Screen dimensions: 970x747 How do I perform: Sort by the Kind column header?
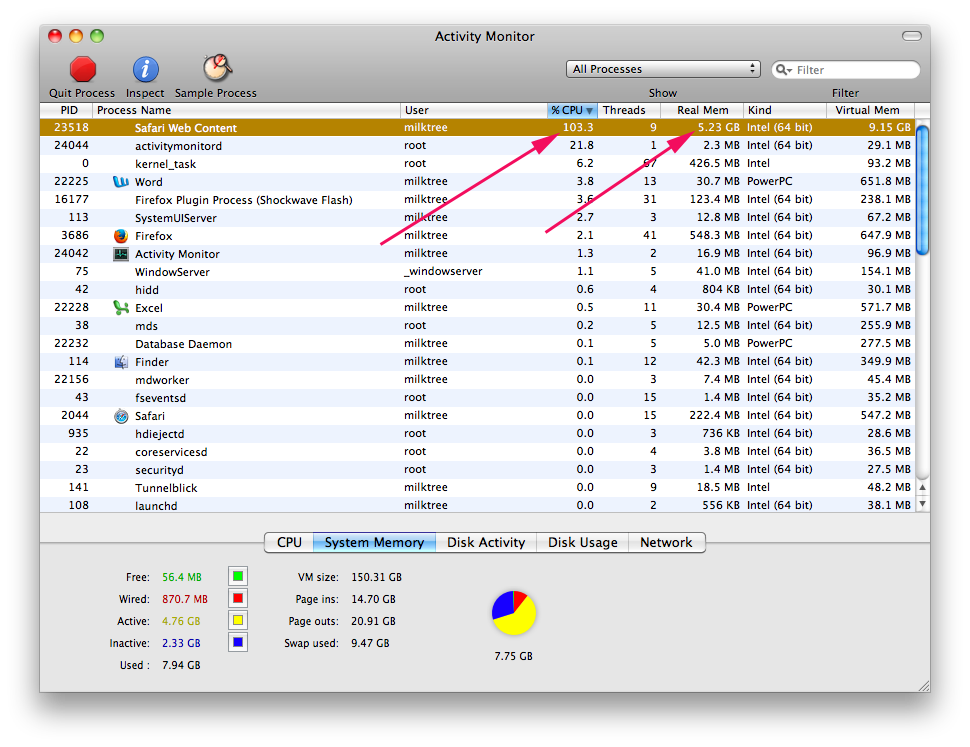pyautogui.click(x=784, y=110)
